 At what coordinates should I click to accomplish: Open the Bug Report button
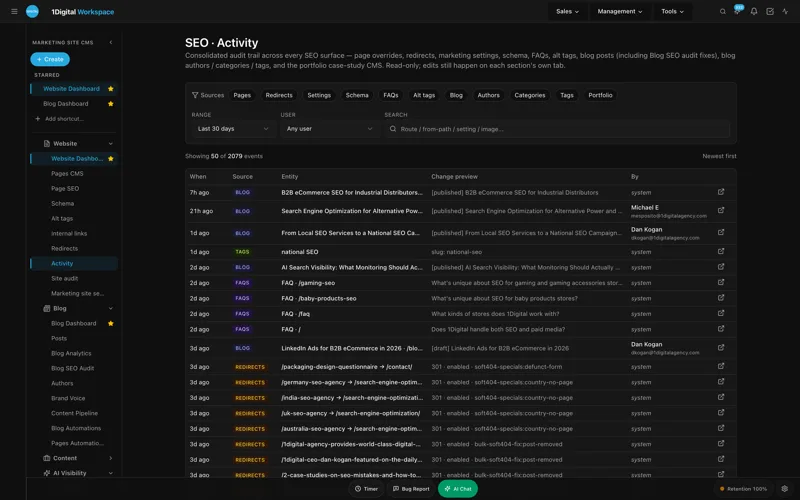point(411,489)
